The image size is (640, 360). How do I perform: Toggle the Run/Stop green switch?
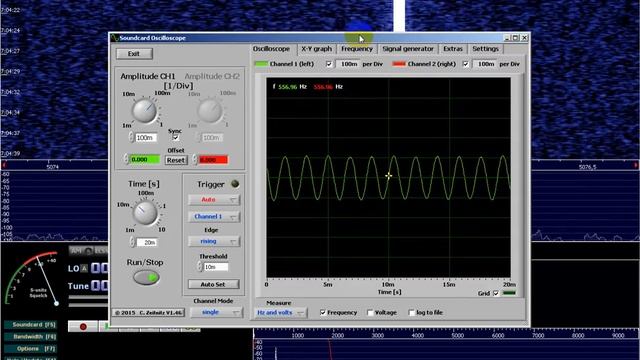[x=147, y=278]
